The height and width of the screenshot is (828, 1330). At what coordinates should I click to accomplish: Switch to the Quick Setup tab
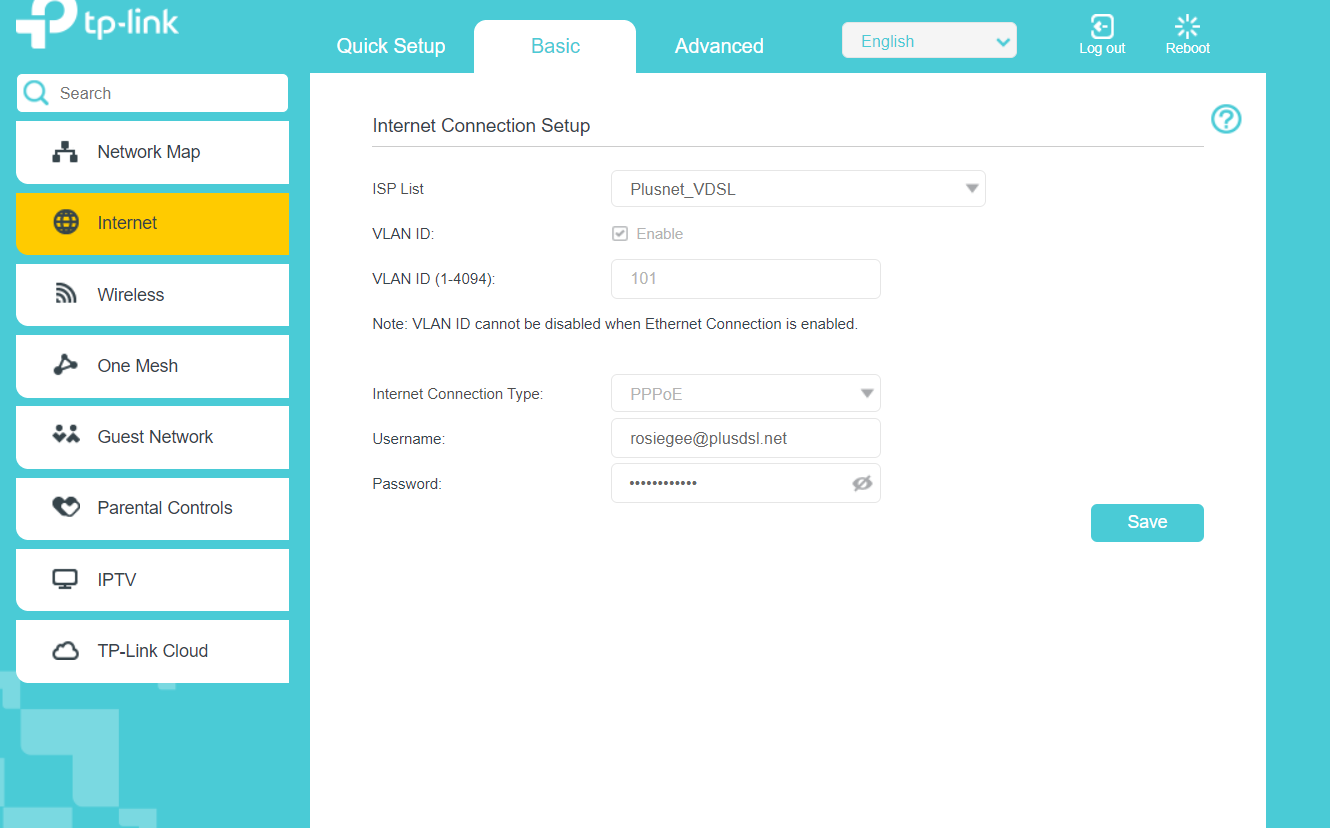coord(390,46)
